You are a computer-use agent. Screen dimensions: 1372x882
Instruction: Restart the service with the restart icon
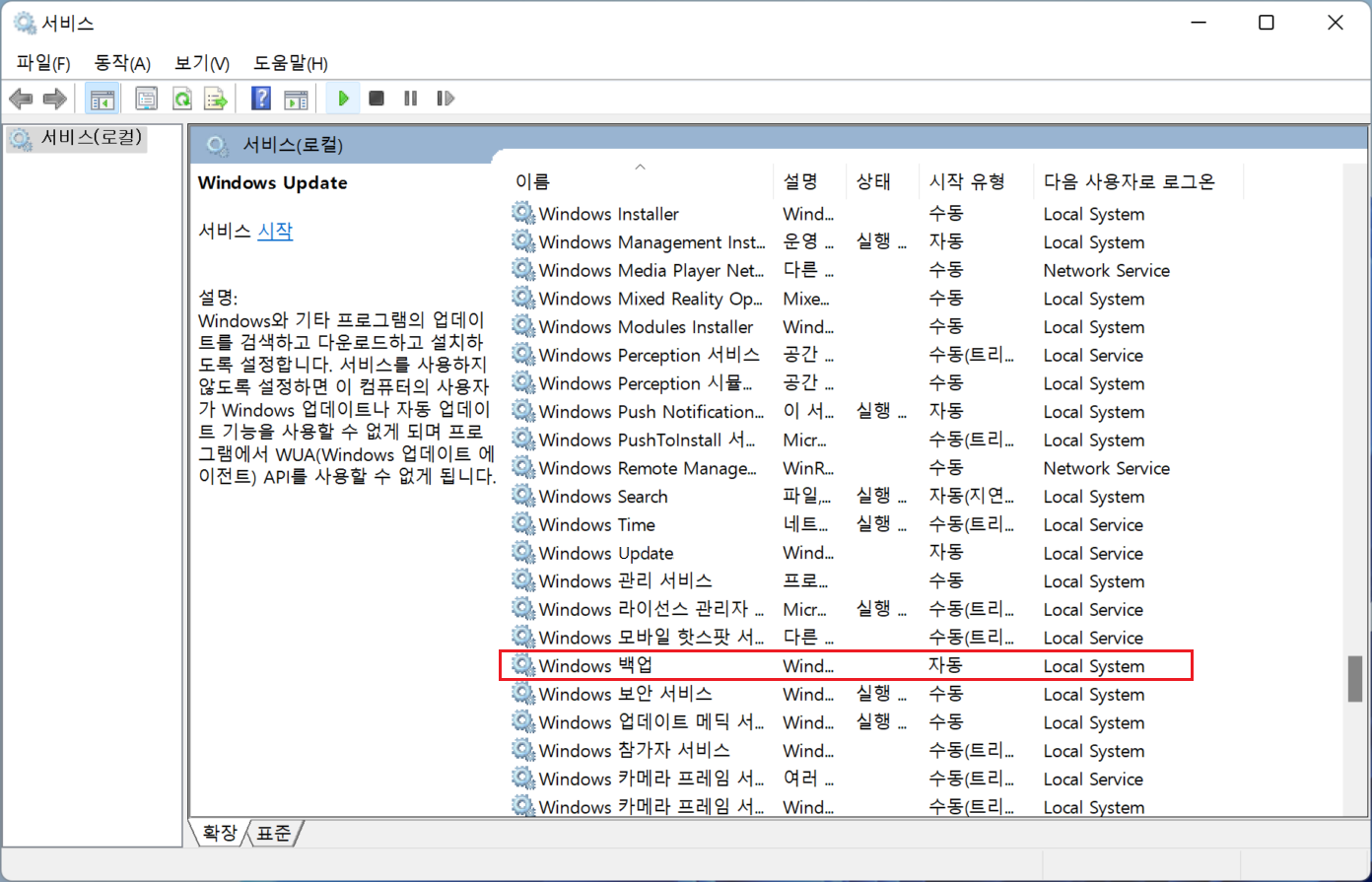point(446,99)
